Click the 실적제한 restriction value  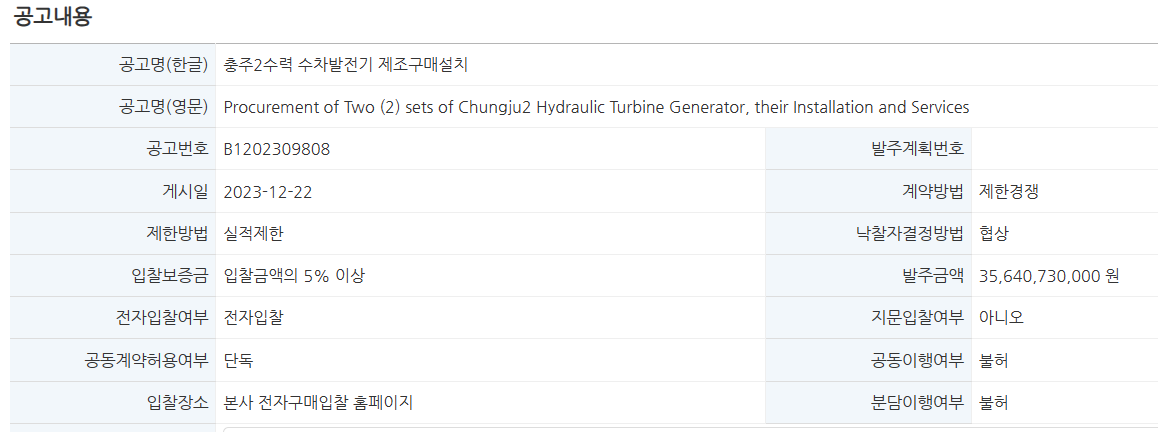254,234
